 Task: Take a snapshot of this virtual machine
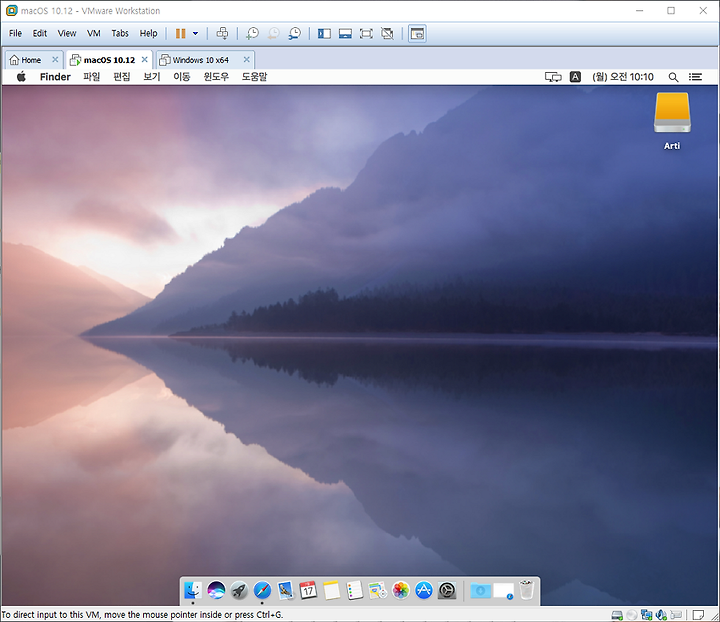pyautogui.click(x=252, y=34)
